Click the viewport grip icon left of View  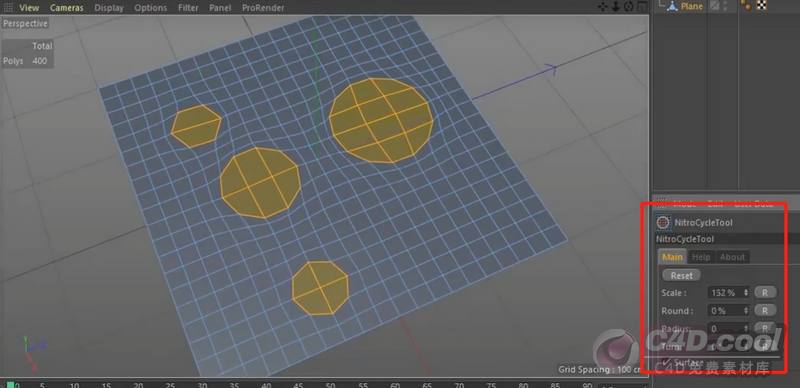[7, 8]
